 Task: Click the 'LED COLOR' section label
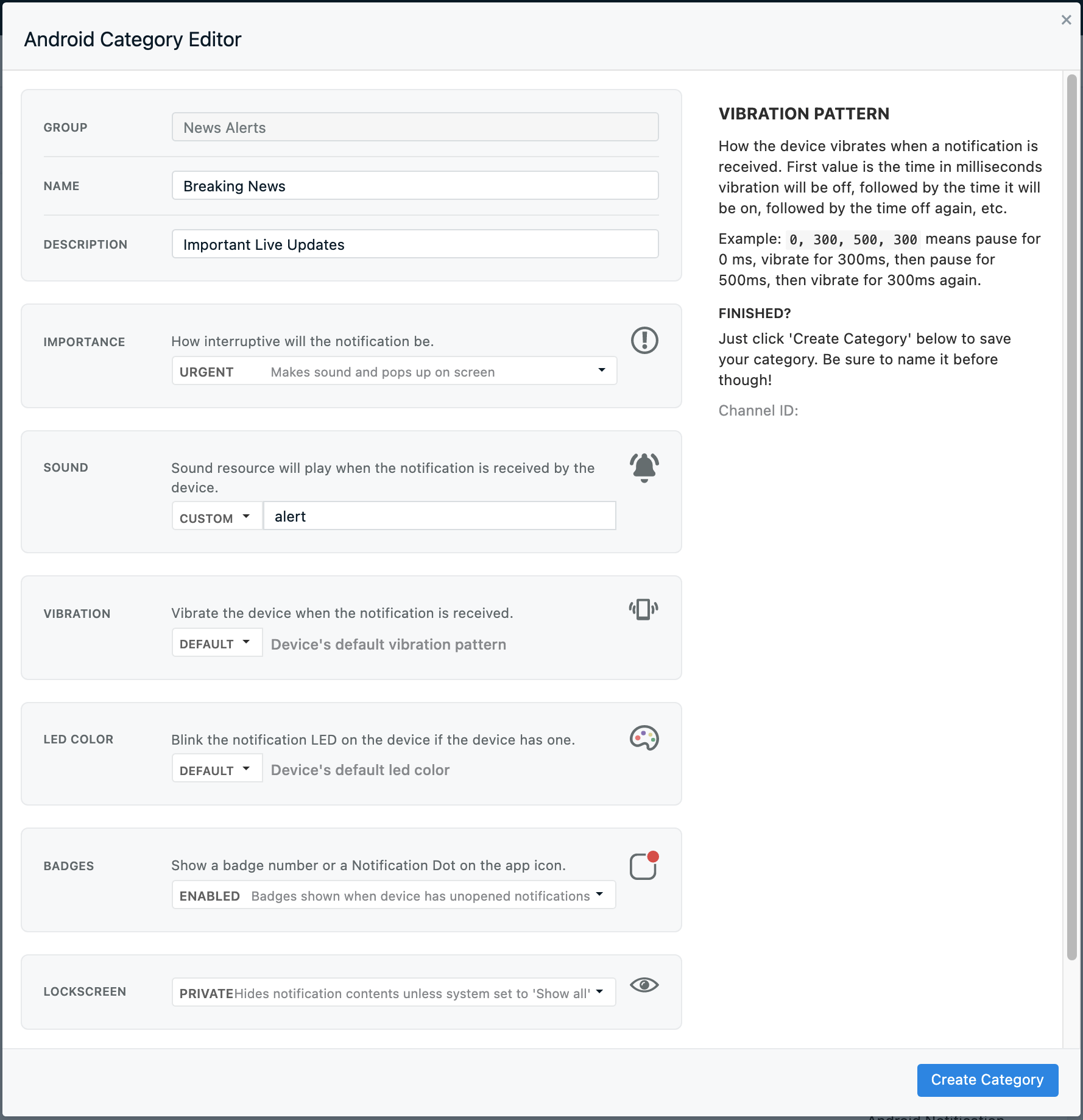[79, 739]
